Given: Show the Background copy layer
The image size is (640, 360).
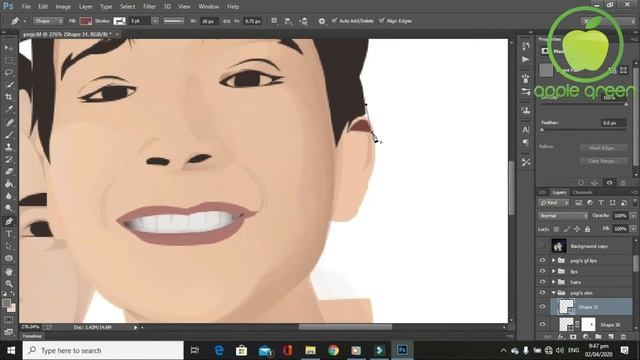Looking at the screenshot, I should pos(542,246).
